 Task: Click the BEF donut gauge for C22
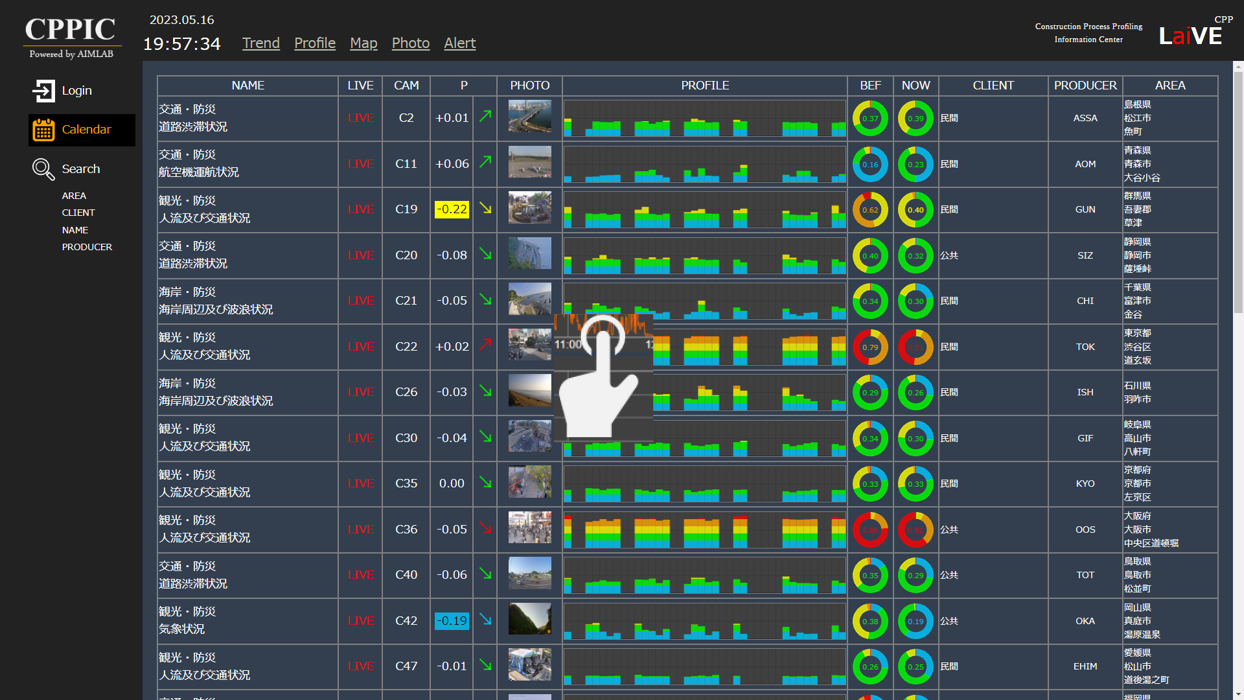[870, 347]
